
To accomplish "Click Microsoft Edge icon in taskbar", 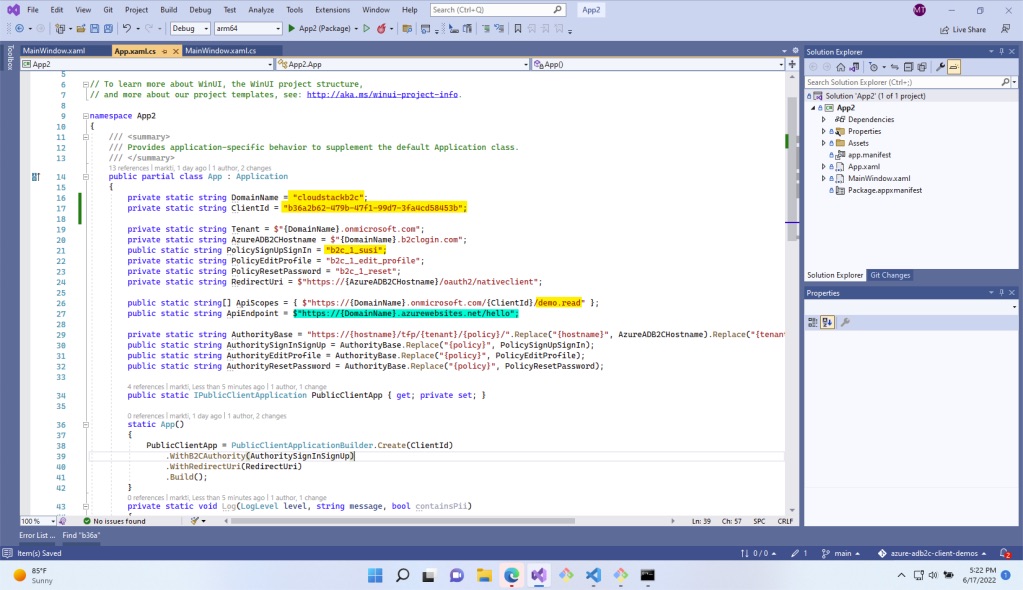I will point(512,575).
